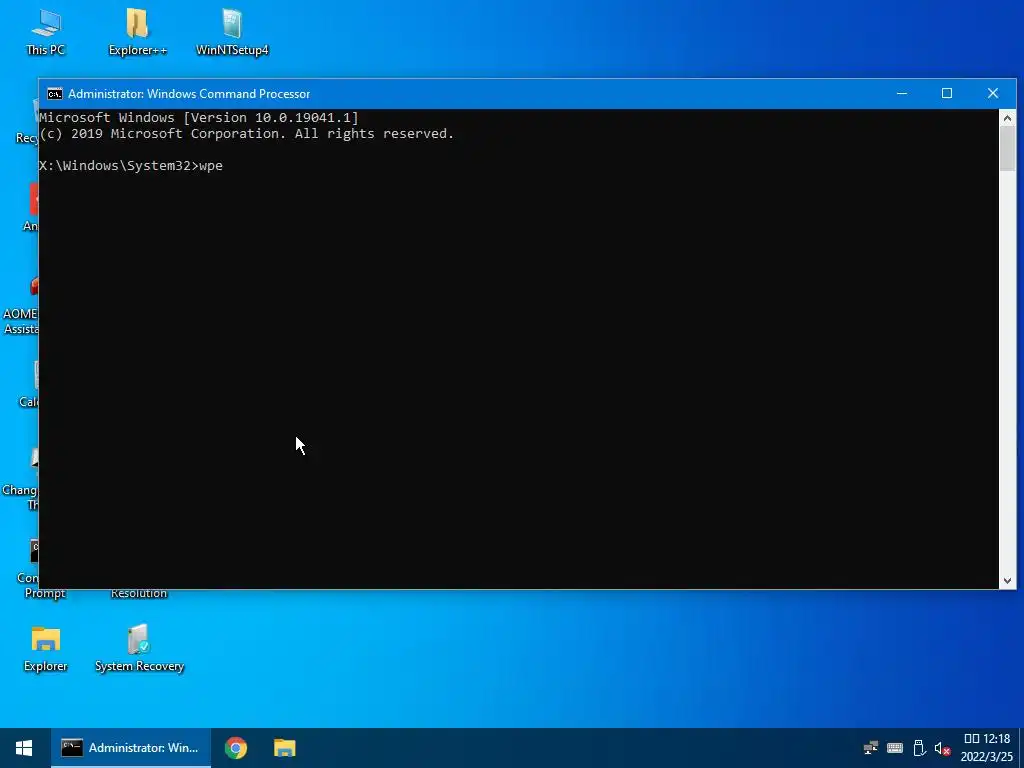Click the command window title bar icon

pyautogui.click(x=55, y=93)
